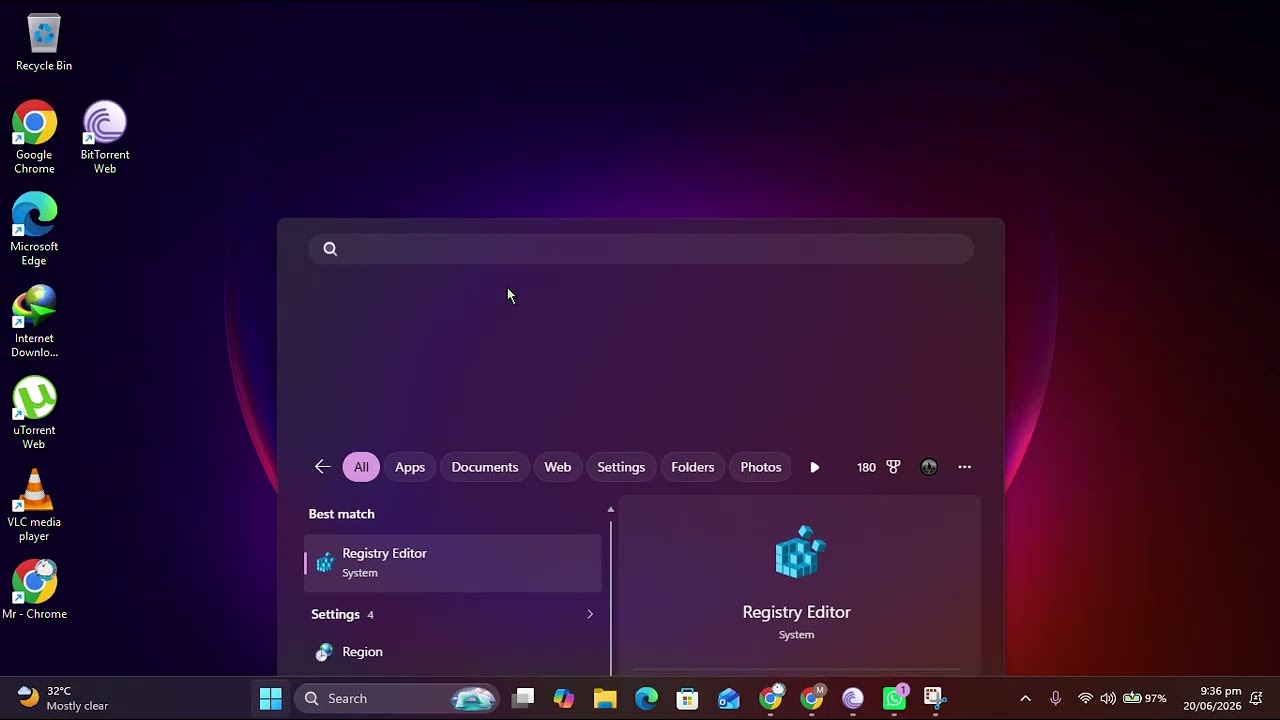Select the Mr - Chrome desktop shortcut
This screenshot has width=1280, height=720.
[x=34, y=590]
